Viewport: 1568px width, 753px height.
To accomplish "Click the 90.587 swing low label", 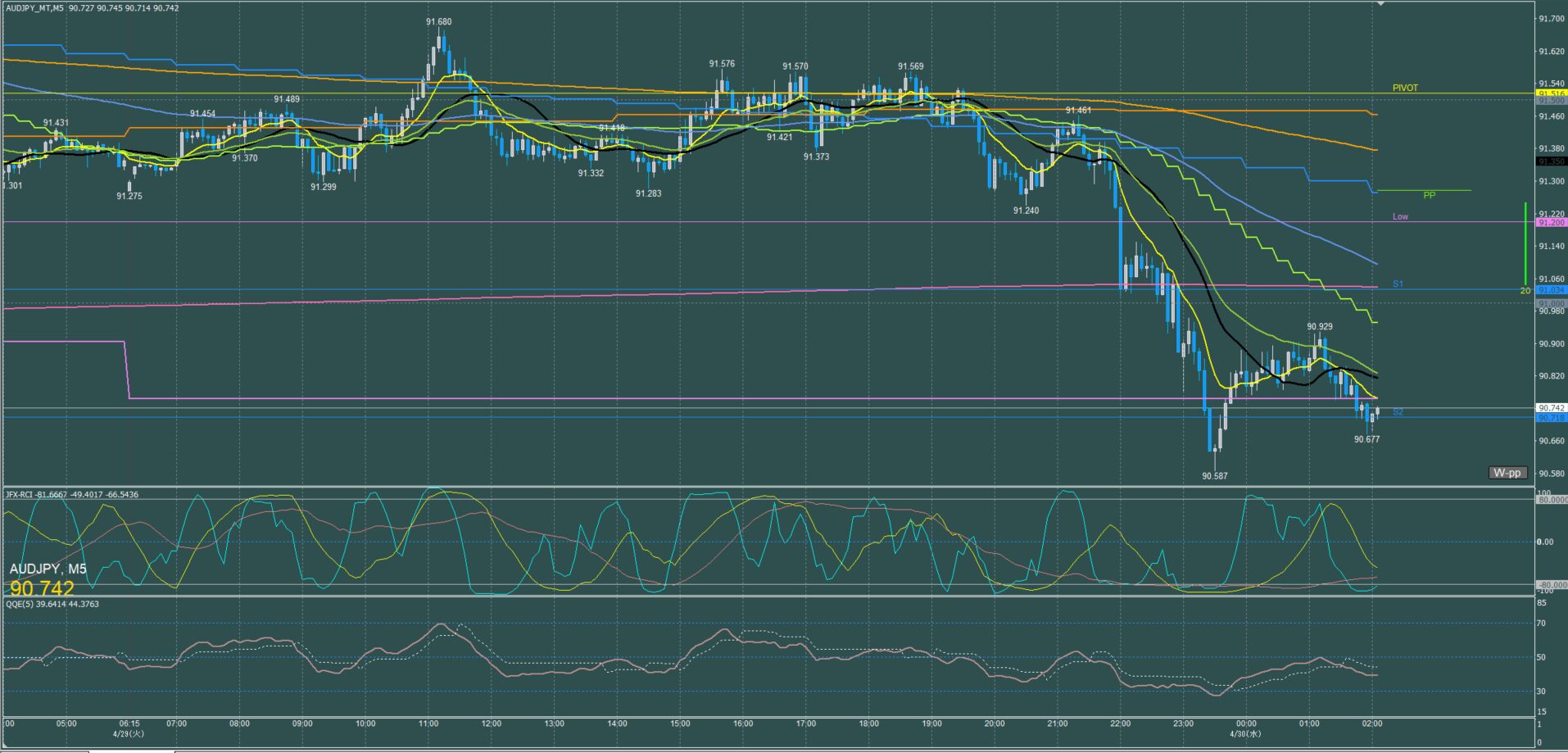I will (1215, 476).
